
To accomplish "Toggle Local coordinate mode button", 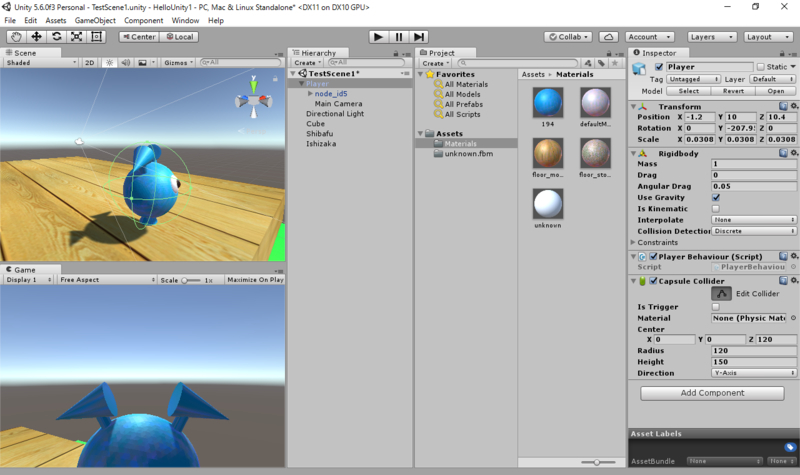I will (179, 37).
